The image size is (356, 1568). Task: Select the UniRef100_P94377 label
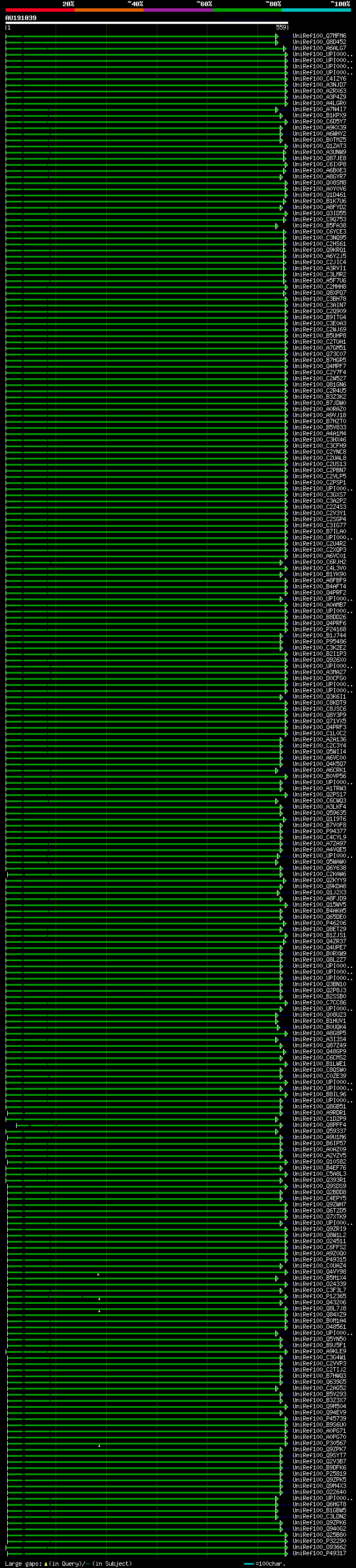pos(319,831)
